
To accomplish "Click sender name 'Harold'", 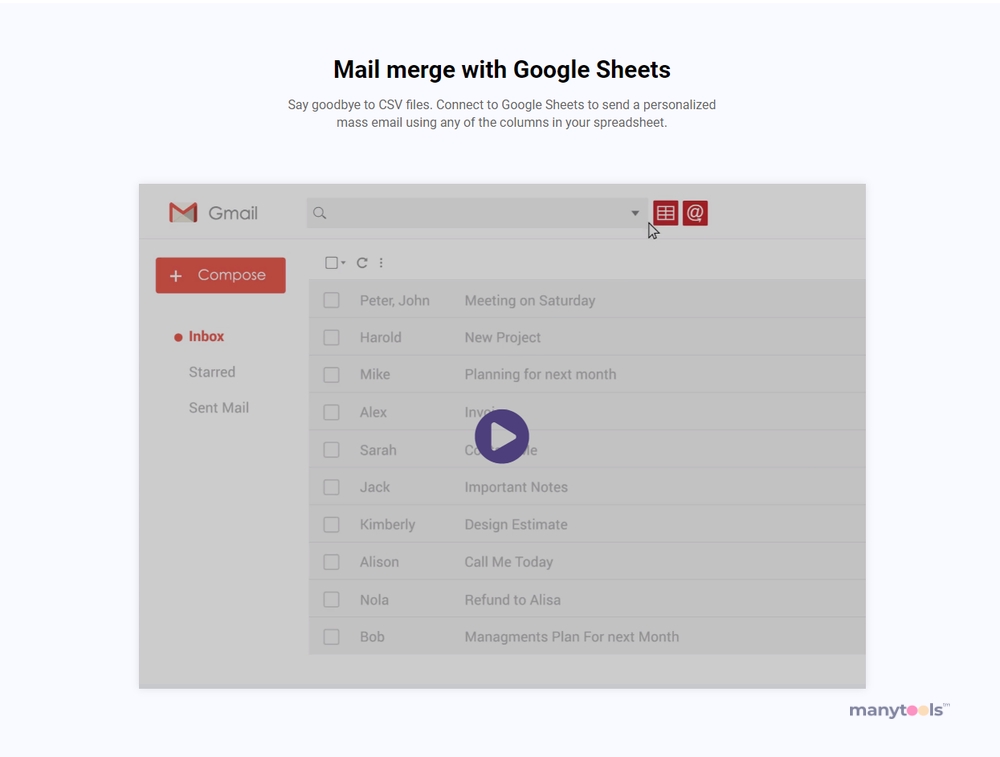I will [380, 337].
